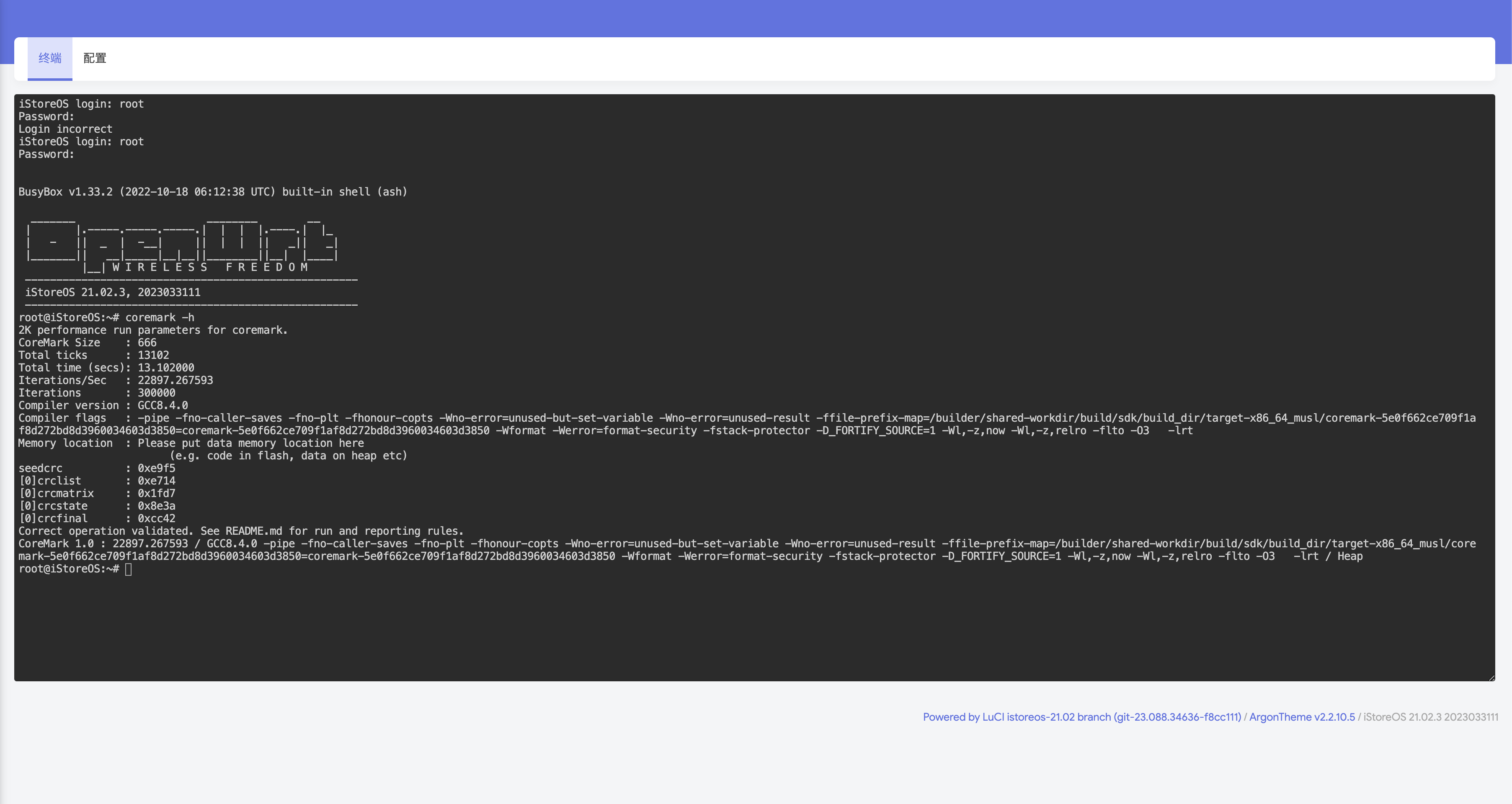Click the 'Memory location' output line
This screenshot has height=804, width=1512.
pyautogui.click(x=191, y=443)
